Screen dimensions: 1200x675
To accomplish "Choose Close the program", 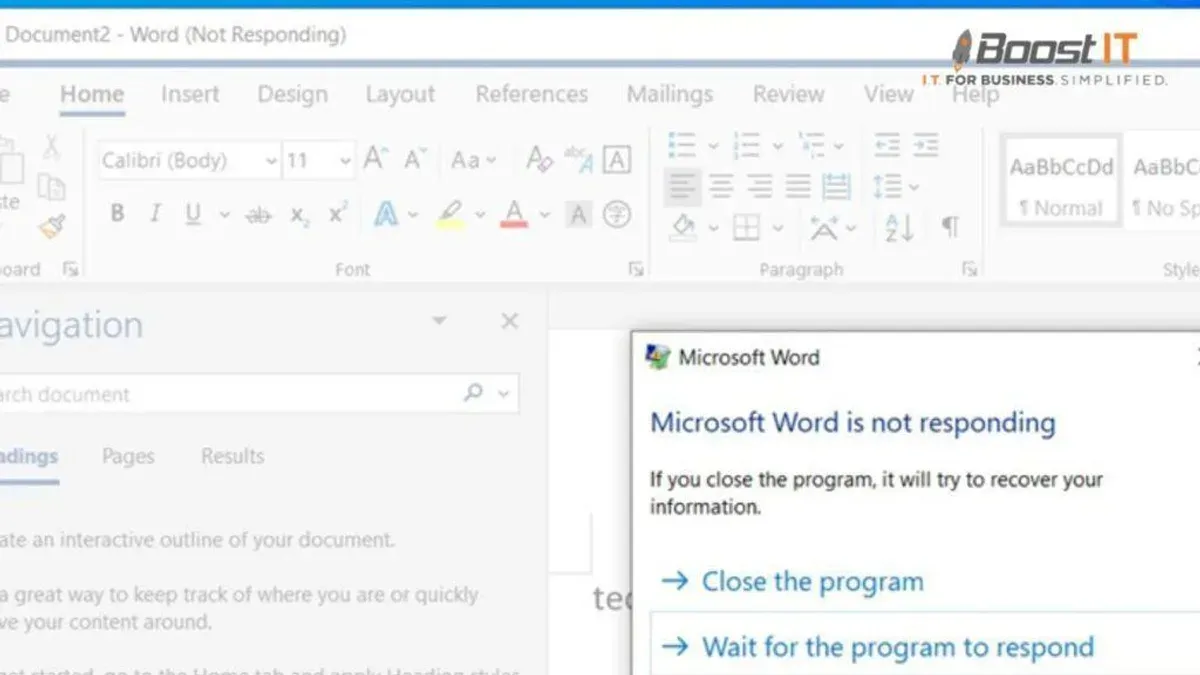I will coord(792,581).
